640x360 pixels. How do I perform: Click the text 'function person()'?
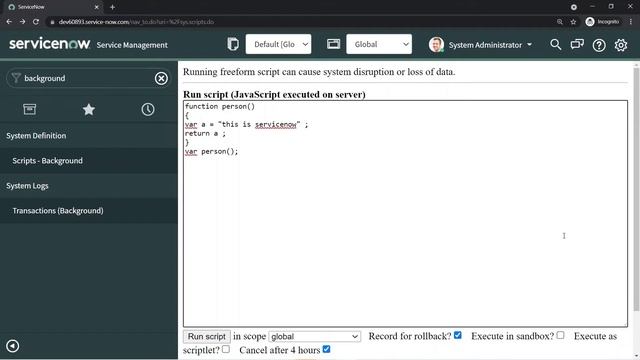[220, 107]
